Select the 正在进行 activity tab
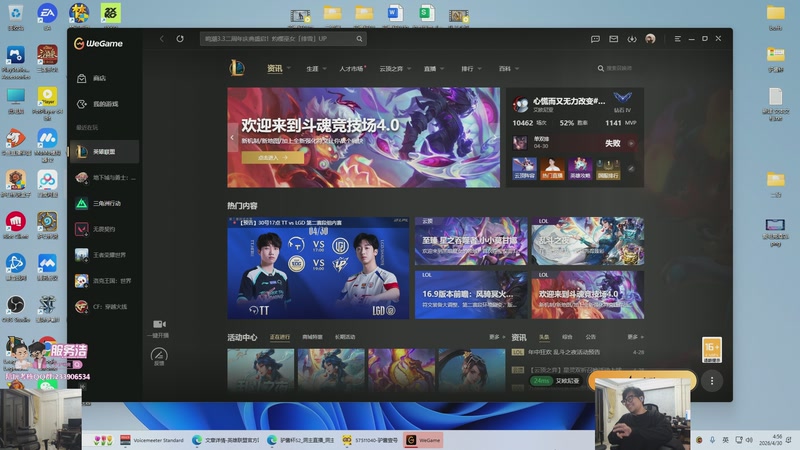Viewport: 800px width, 450px height. coord(280,337)
